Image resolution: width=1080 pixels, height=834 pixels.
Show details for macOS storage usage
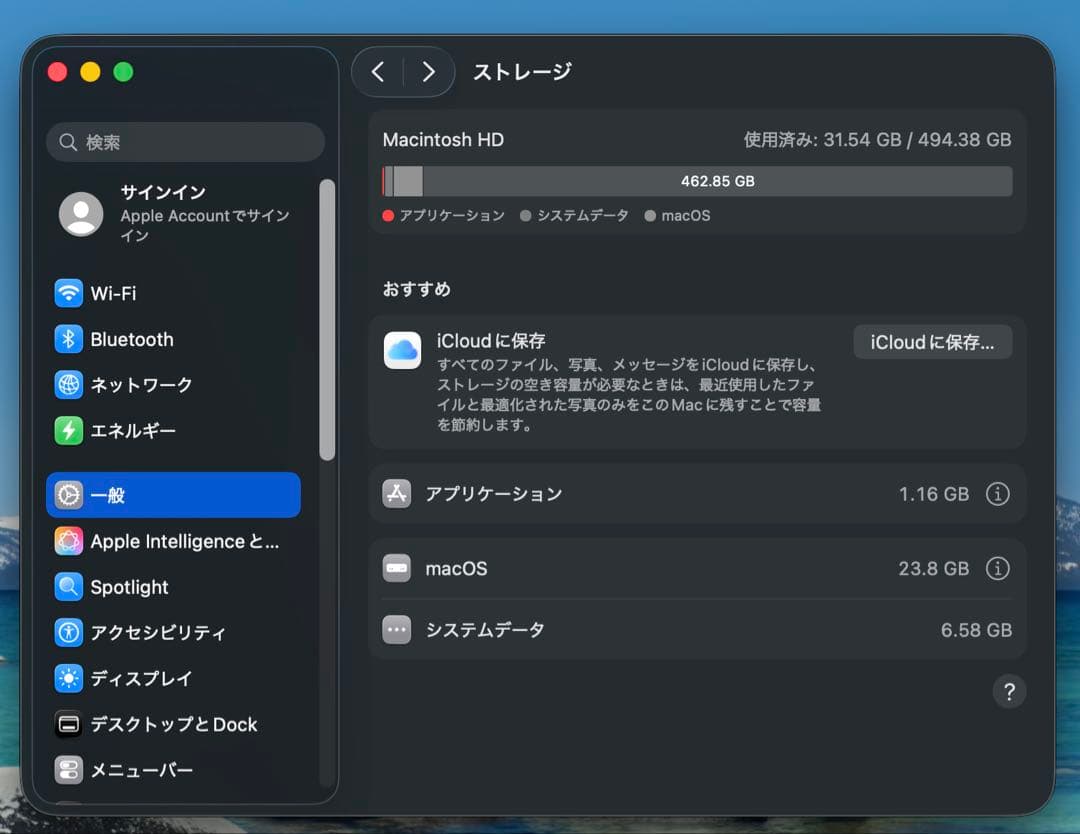point(997,568)
